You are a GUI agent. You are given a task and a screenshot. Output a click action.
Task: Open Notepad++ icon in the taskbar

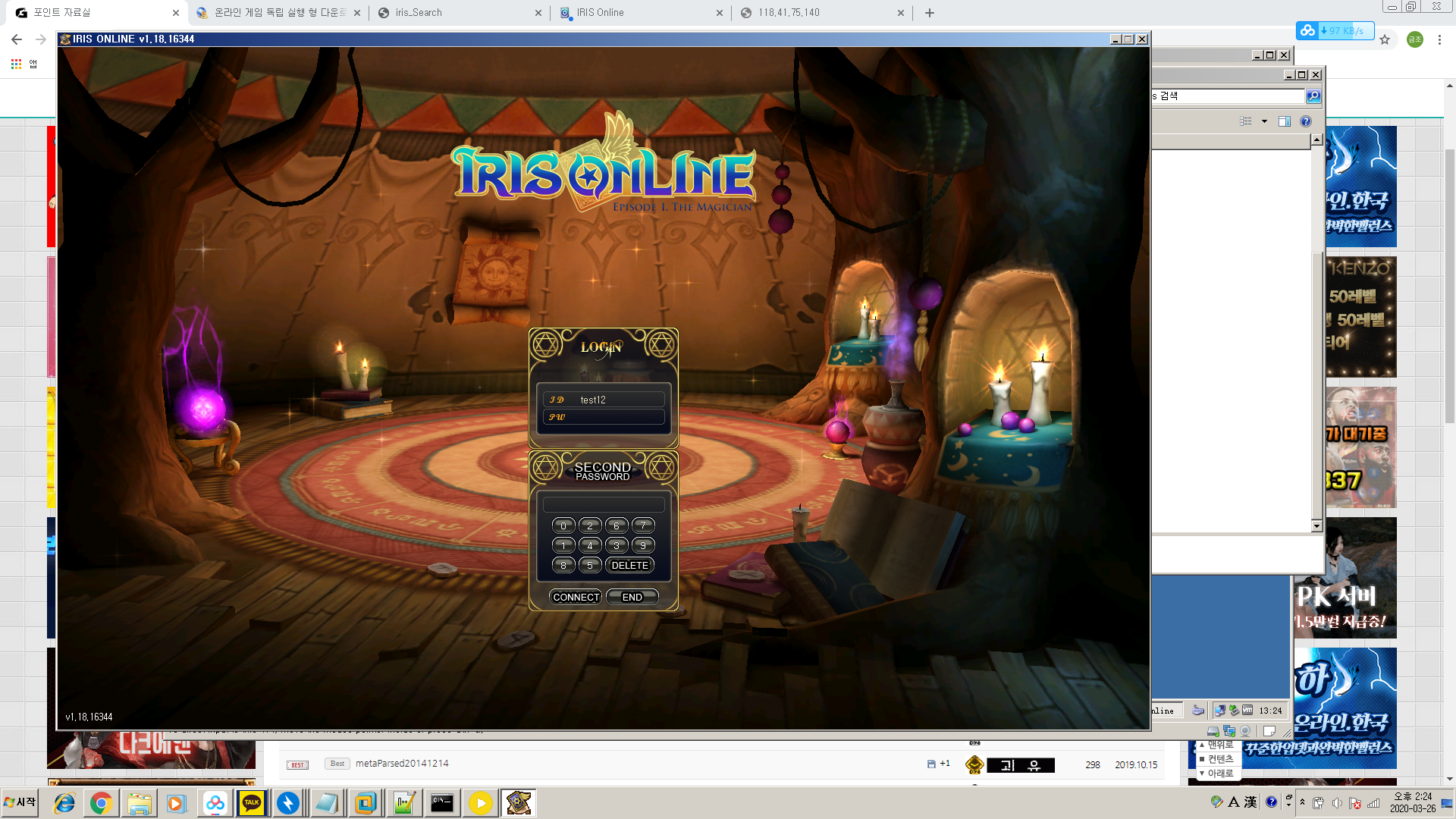point(403,802)
